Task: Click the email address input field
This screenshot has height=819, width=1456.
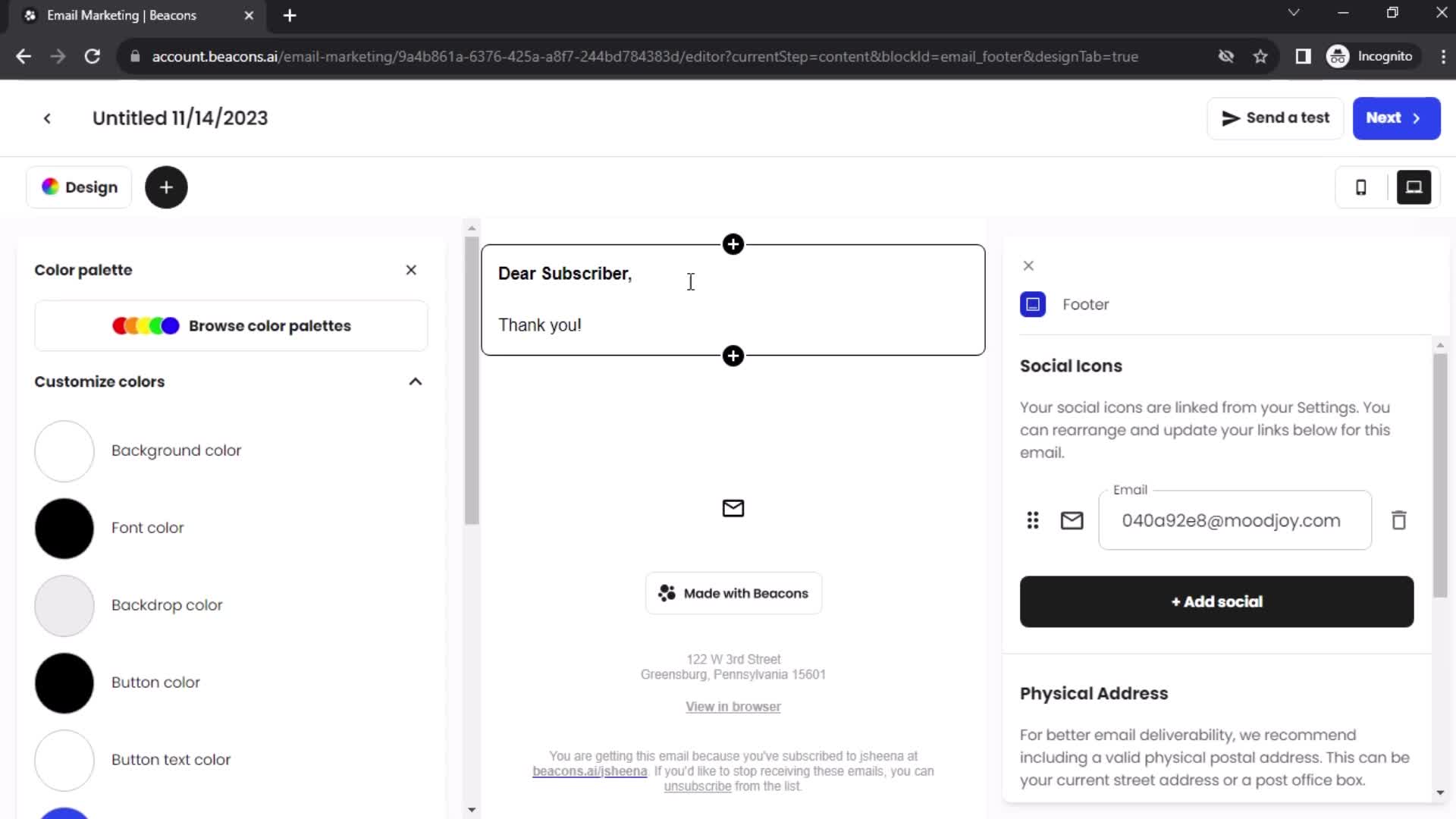Action: 1237,520
